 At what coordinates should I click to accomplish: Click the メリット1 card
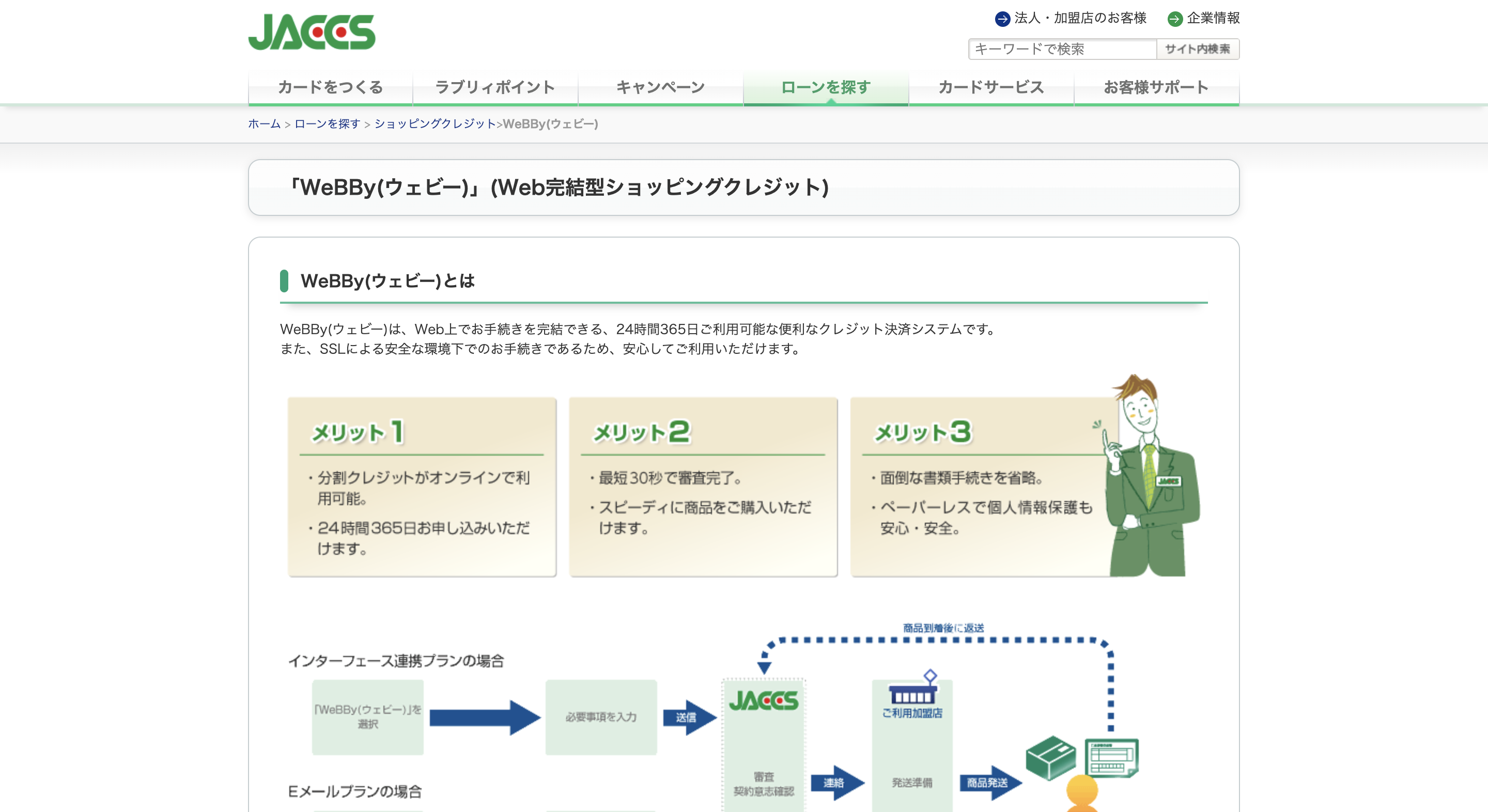pyautogui.click(x=422, y=487)
